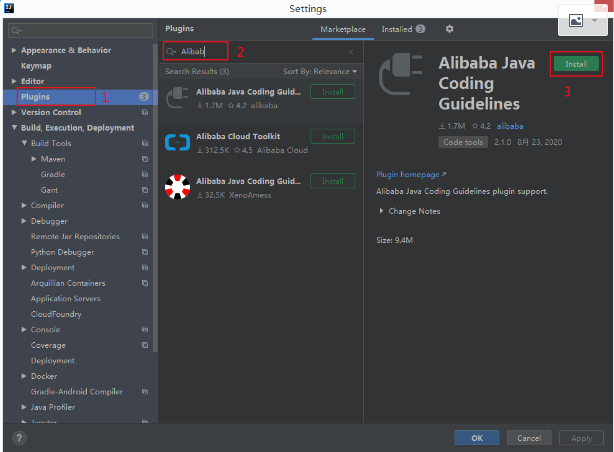Click the IntelliJ icon in the title bar
This screenshot has height=452, width=614.
pyautogui.click(x=9, y=8)
